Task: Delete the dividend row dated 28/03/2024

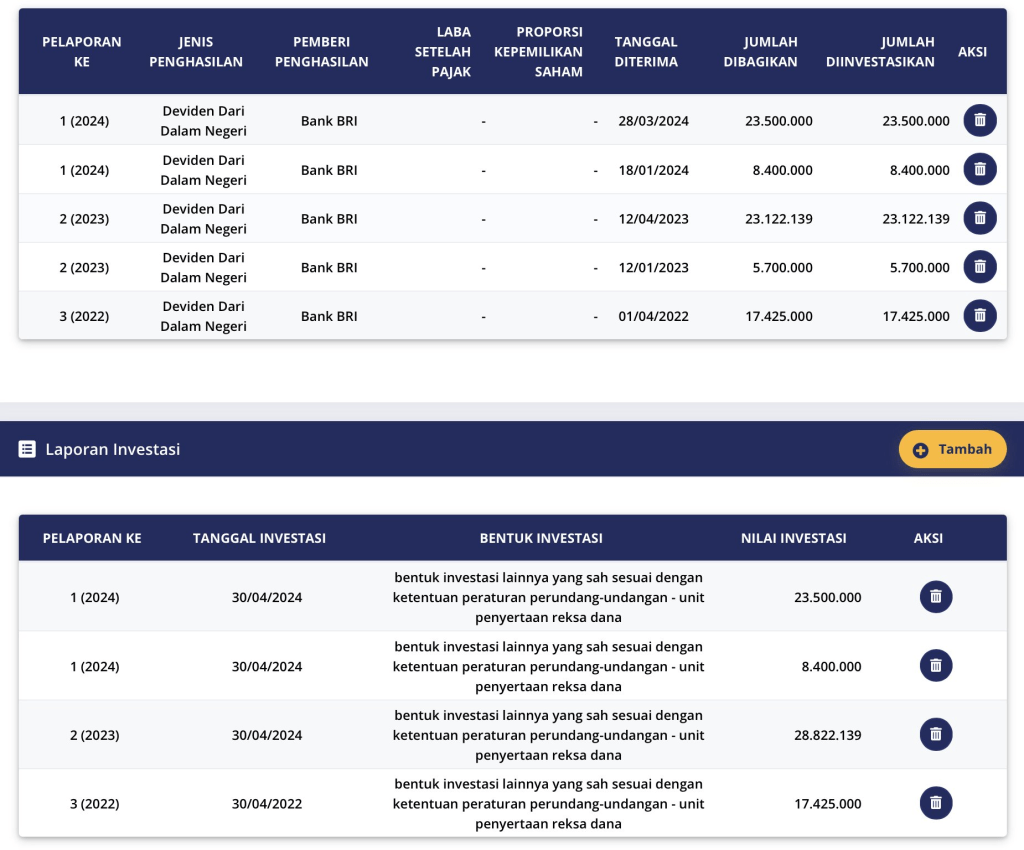Action: (x=979, y=121)
